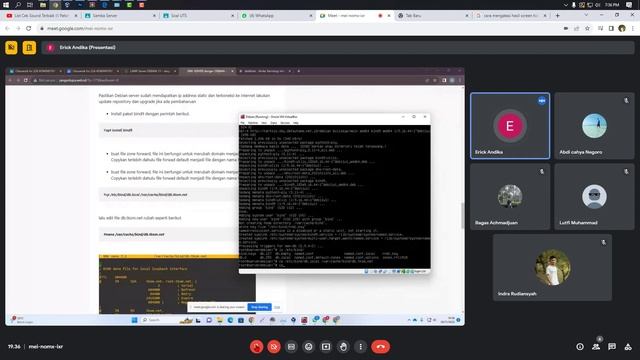The image size is (640, 360).
Task: Open the emoji reactions button
Action: coord(309,347)
